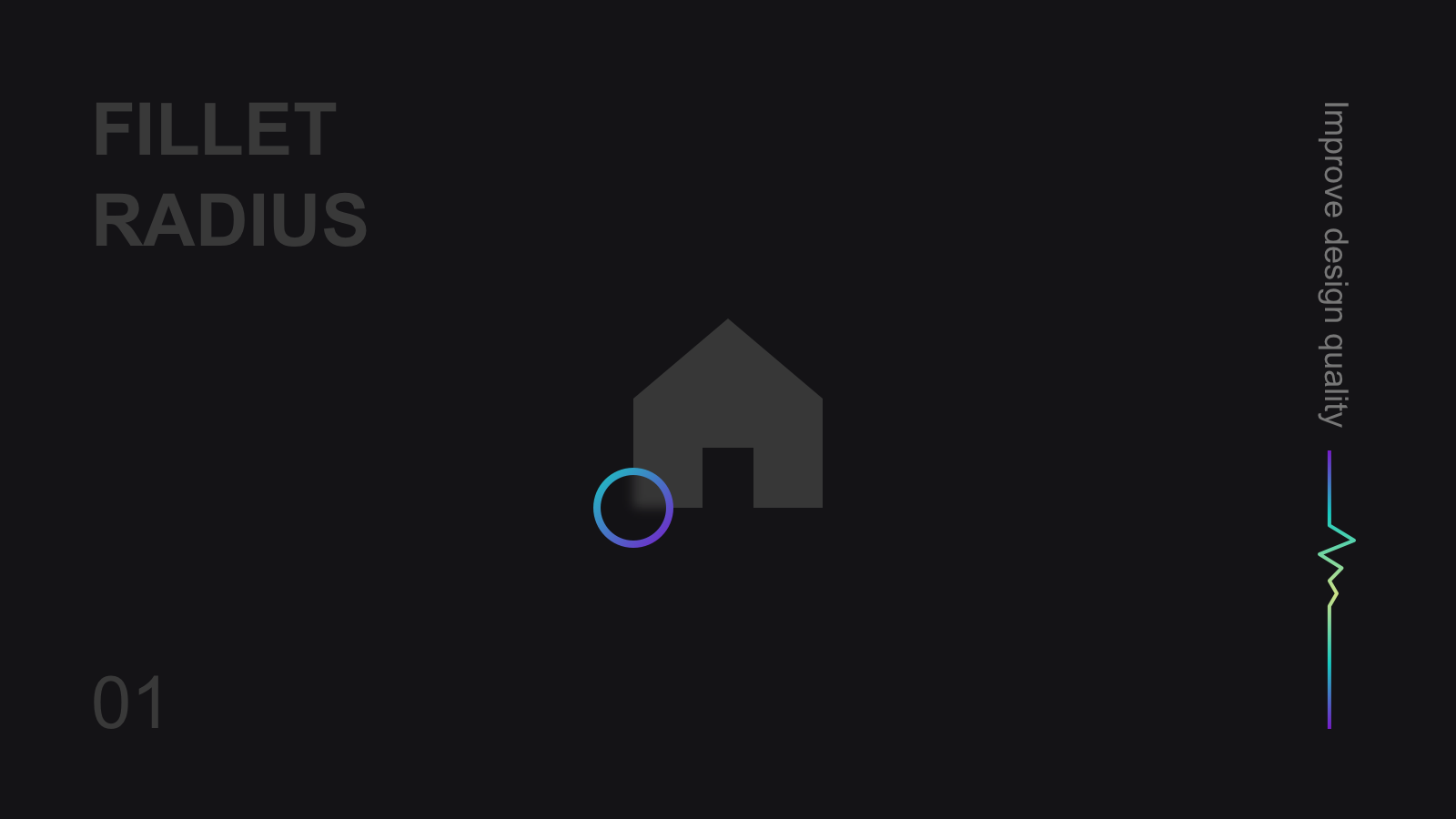Click the word "design" in the vertical caption
Viewport: 1456px width, 819px height.
tap(1334, 276)
